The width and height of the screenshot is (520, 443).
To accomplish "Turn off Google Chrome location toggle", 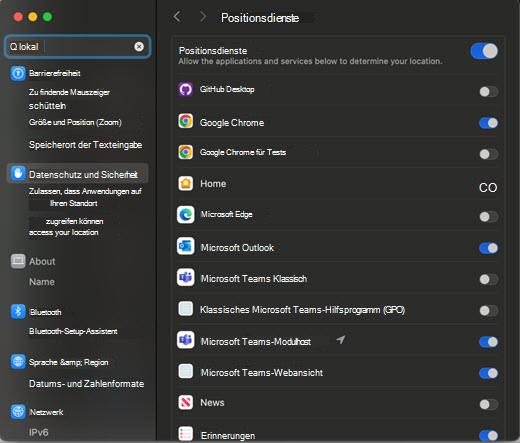I will (489, 123).
